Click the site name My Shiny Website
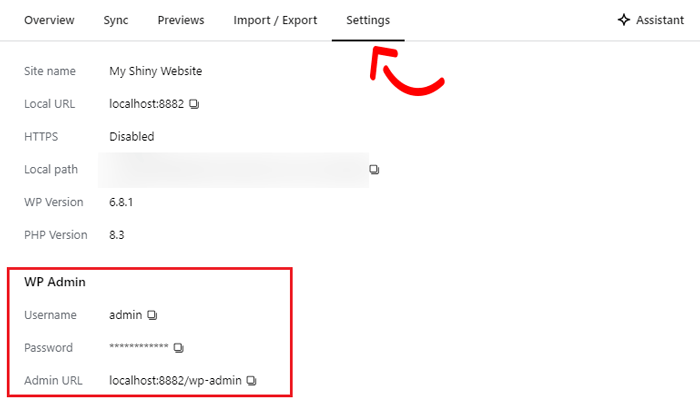 tap(156, 71)
